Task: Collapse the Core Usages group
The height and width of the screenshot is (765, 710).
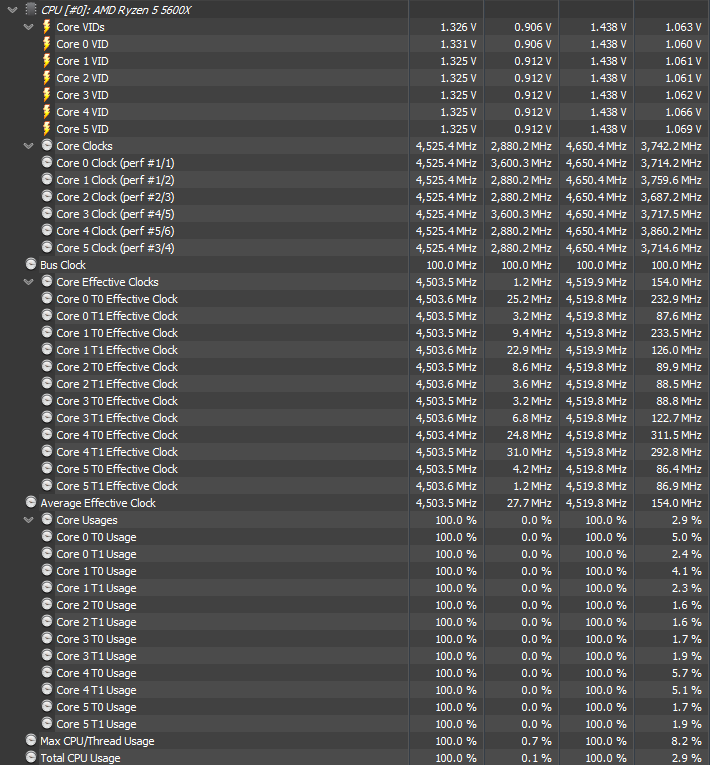Action: point(29,520)
